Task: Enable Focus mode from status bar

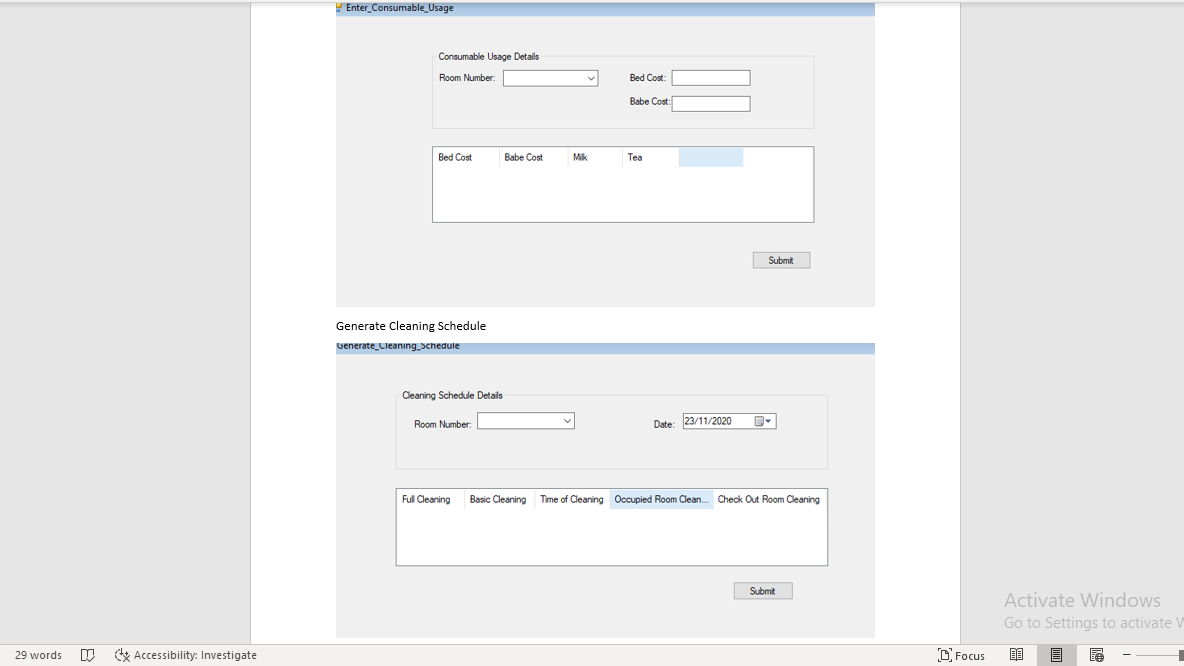Action: (961, 655)
